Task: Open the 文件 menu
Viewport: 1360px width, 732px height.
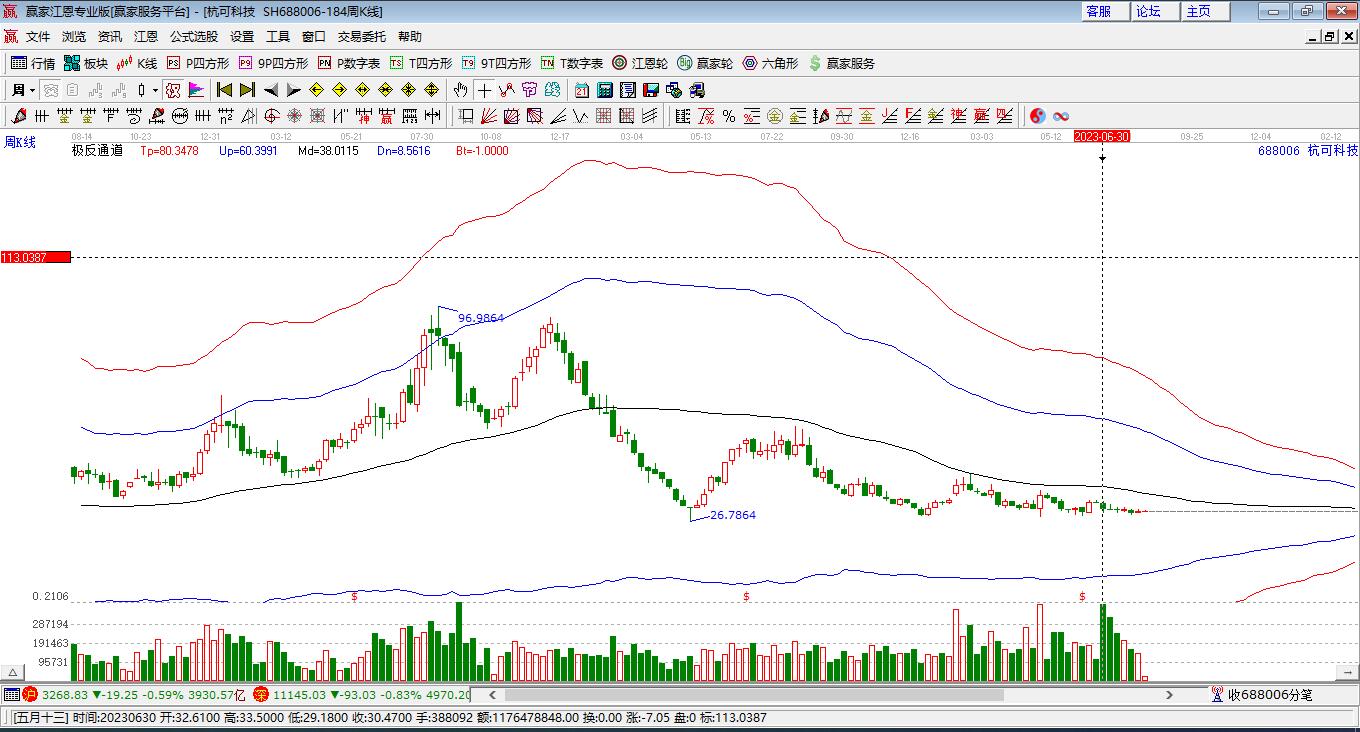Action: (38, 36)
